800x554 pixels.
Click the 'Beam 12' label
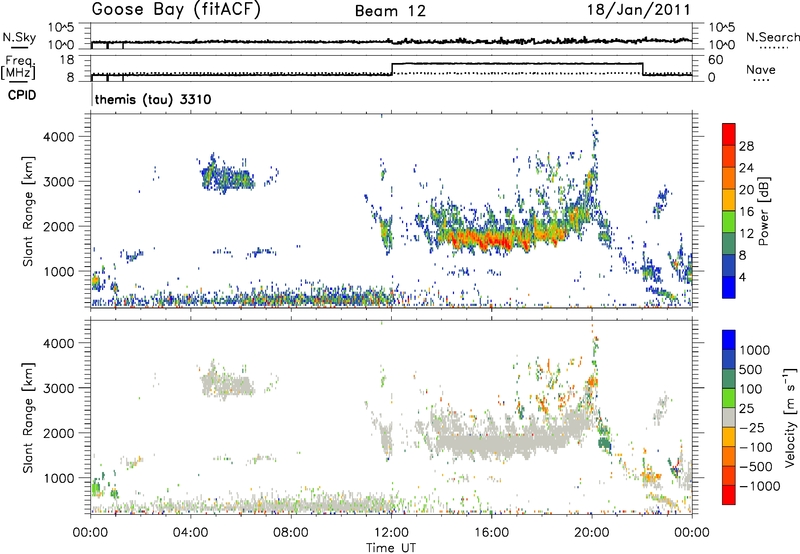(390, 11)
